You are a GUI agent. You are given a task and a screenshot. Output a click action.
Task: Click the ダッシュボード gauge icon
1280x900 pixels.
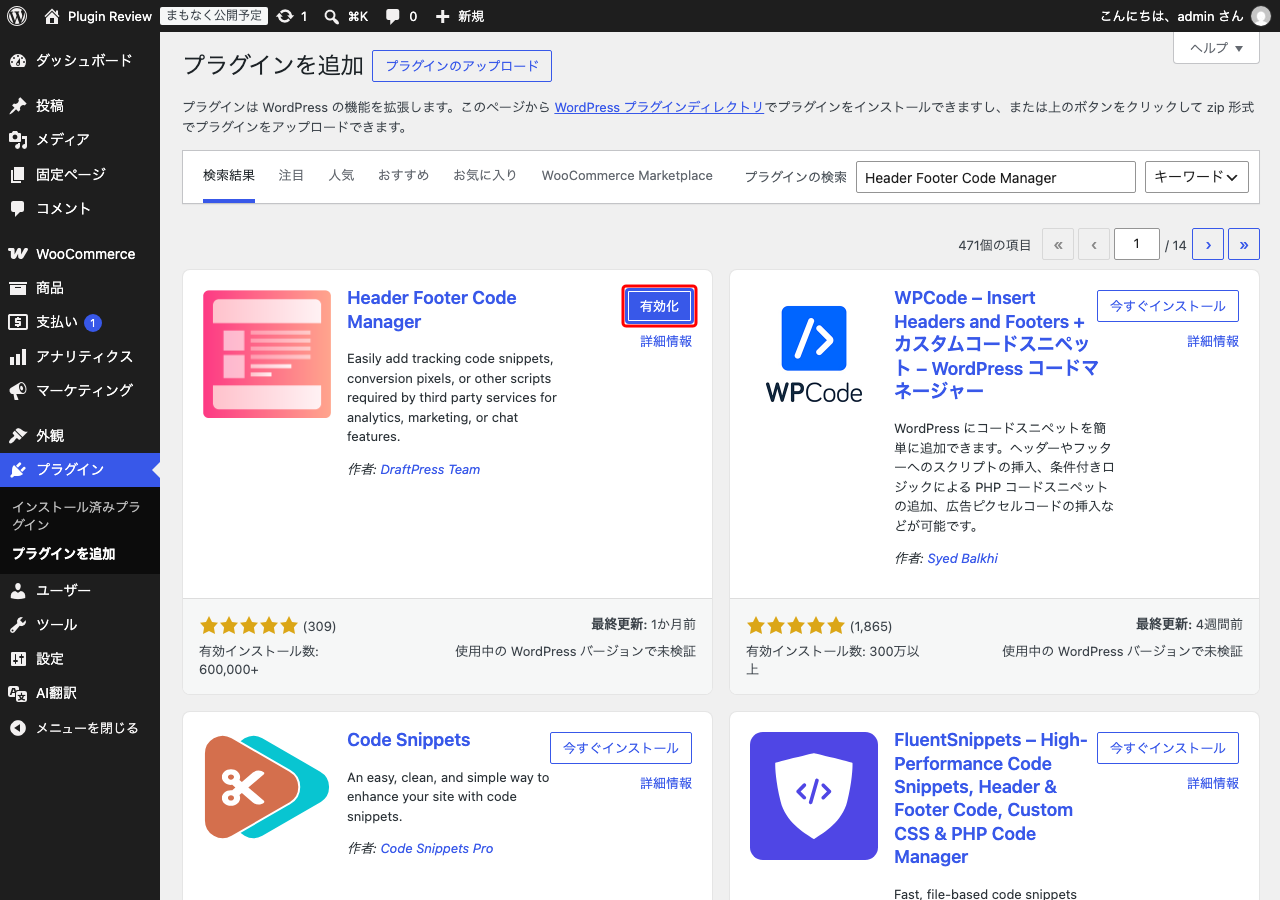(18, 61)
